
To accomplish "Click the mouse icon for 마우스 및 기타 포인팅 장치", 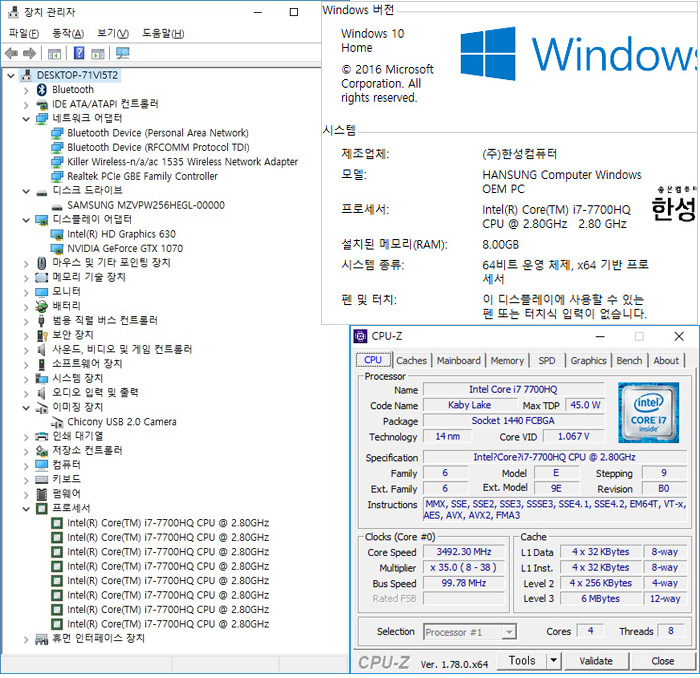I will pos(42,263).
